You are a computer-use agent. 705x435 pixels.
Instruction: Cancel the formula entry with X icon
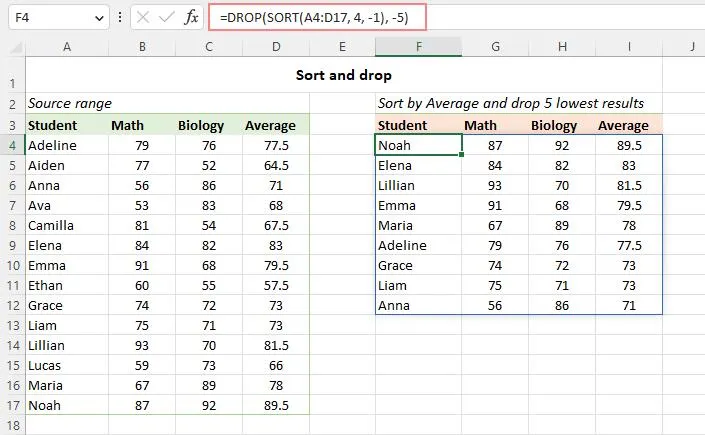[x=143, y=18]
